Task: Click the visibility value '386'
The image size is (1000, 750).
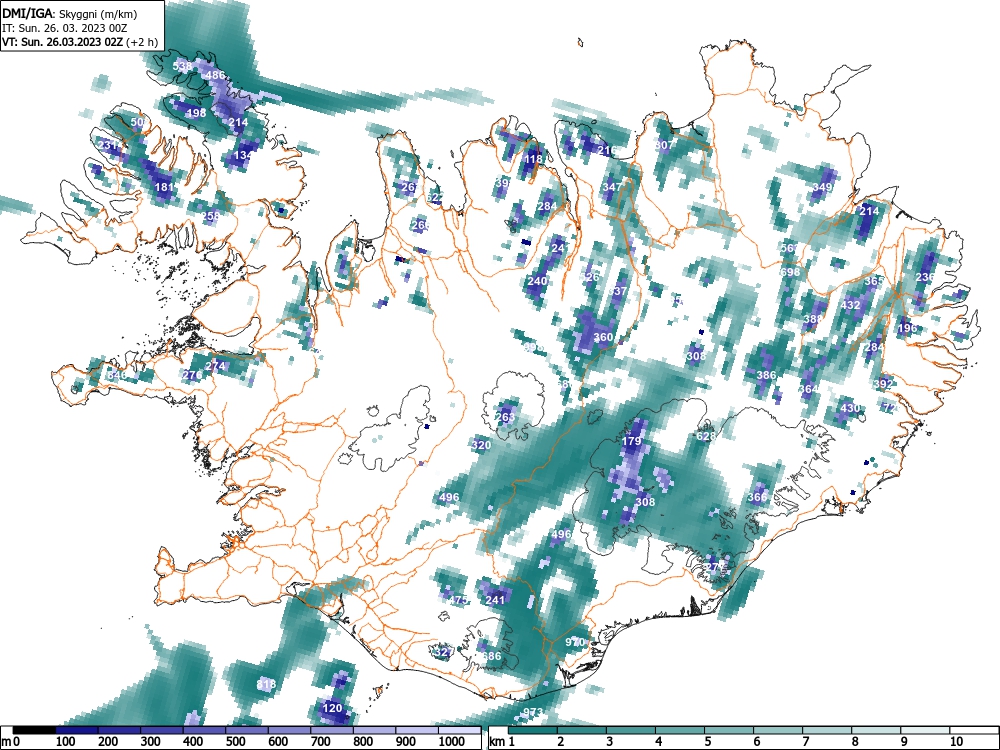Action: [766, 375]
